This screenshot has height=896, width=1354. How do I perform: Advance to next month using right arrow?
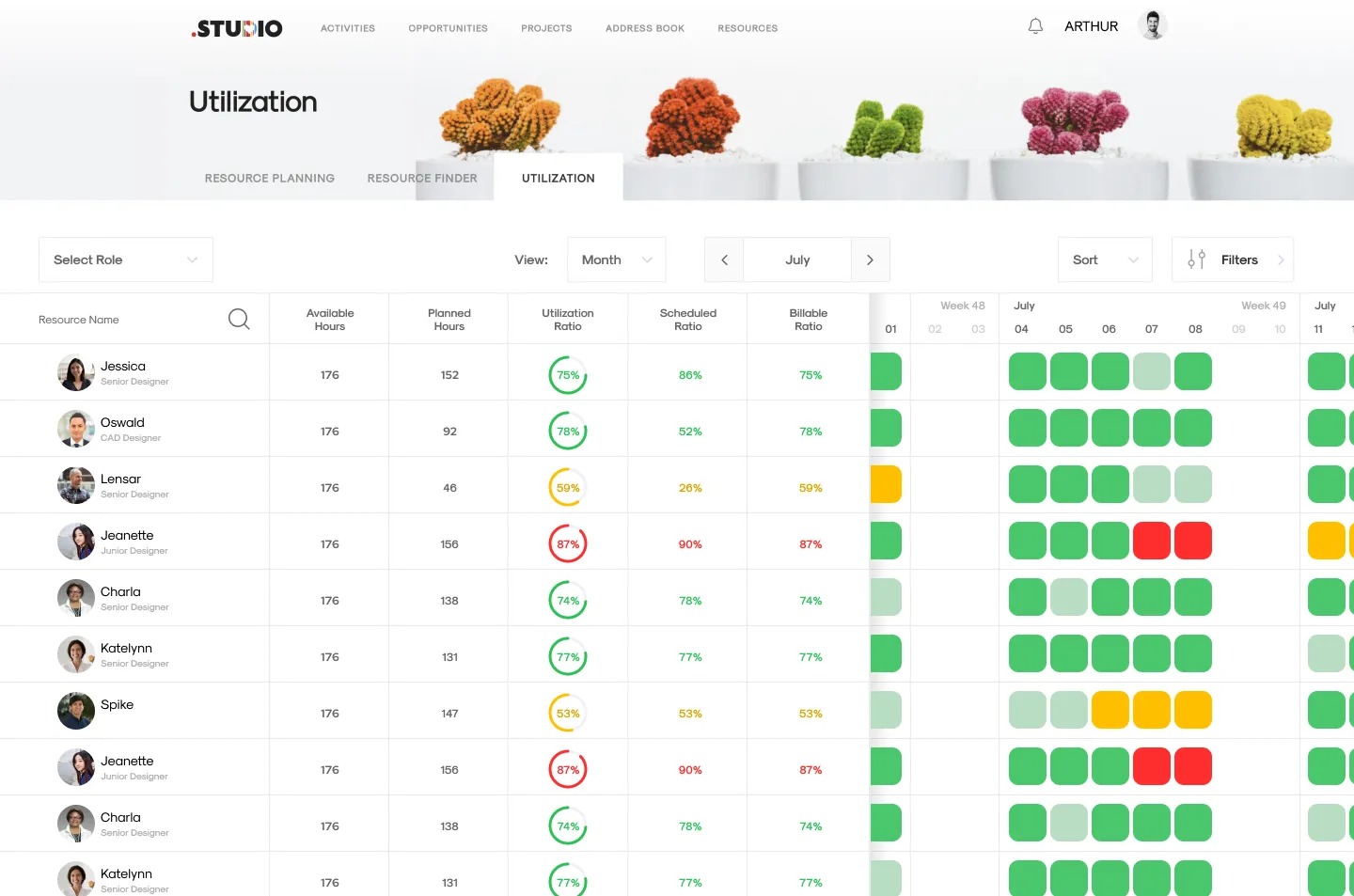(870, 259)
